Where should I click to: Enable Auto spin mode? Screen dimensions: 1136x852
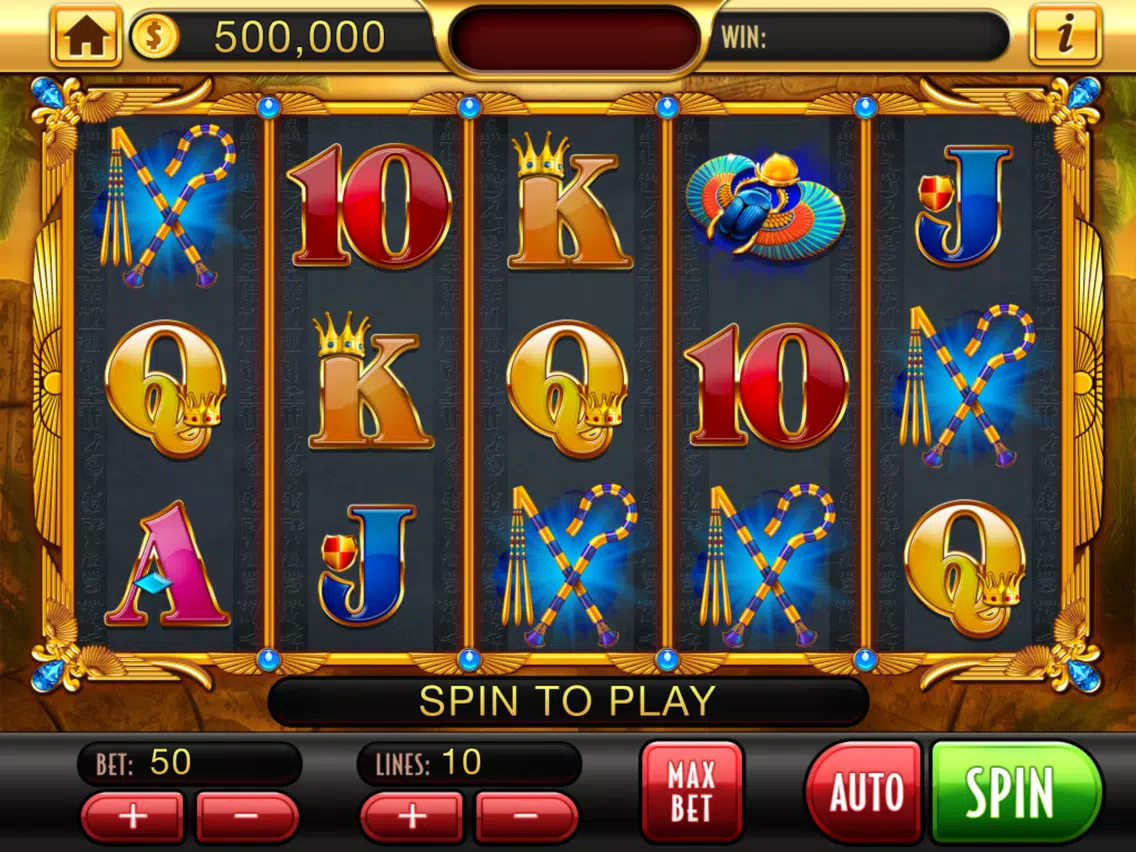coord(864,790)
